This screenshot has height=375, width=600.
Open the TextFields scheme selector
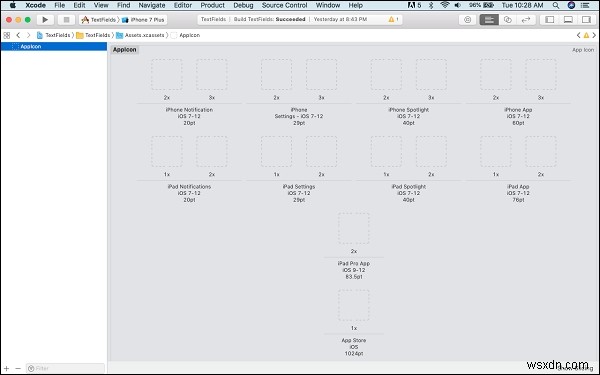[x=99, y=20]
